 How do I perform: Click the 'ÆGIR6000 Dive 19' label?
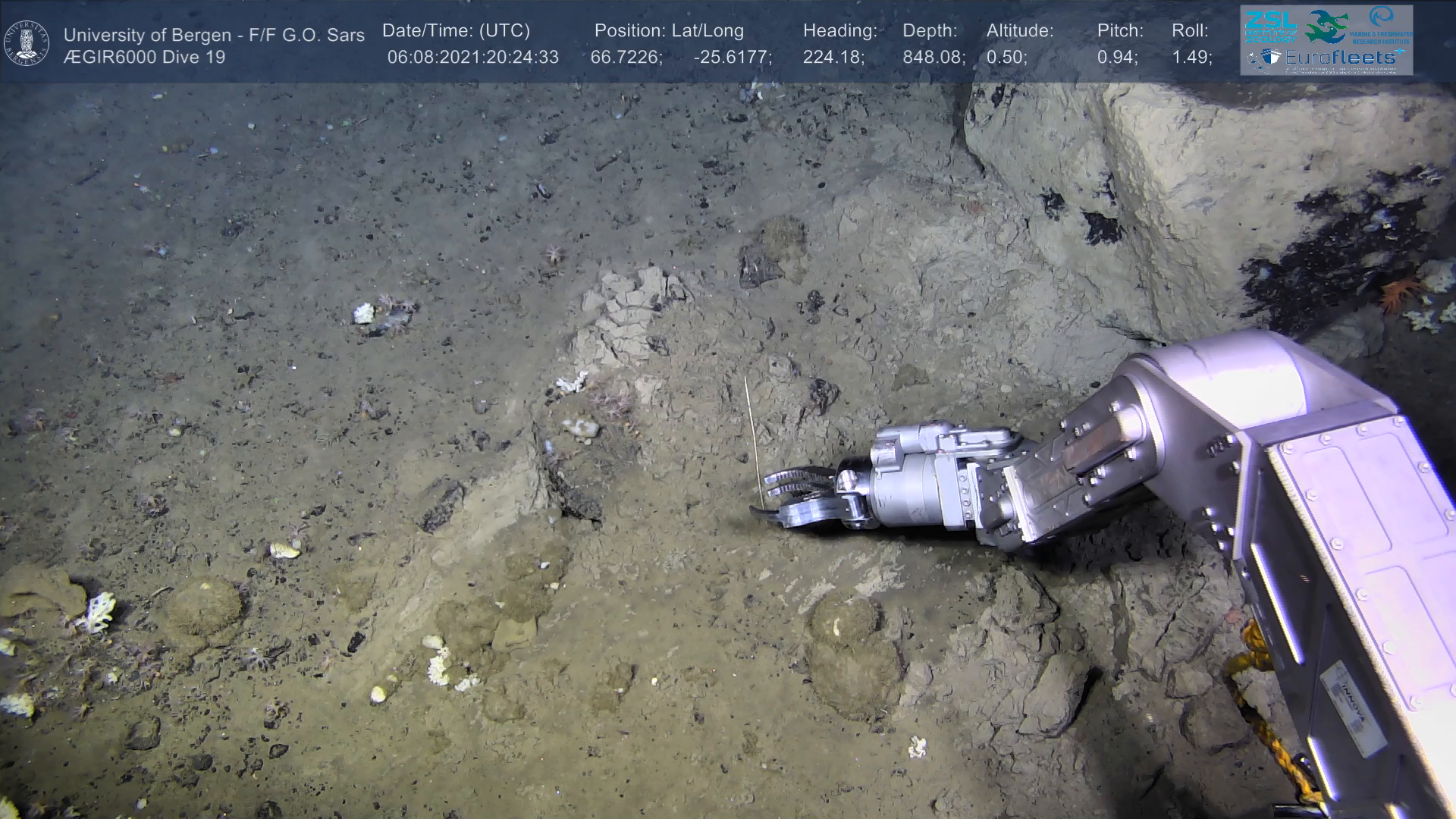pos(144,57)
